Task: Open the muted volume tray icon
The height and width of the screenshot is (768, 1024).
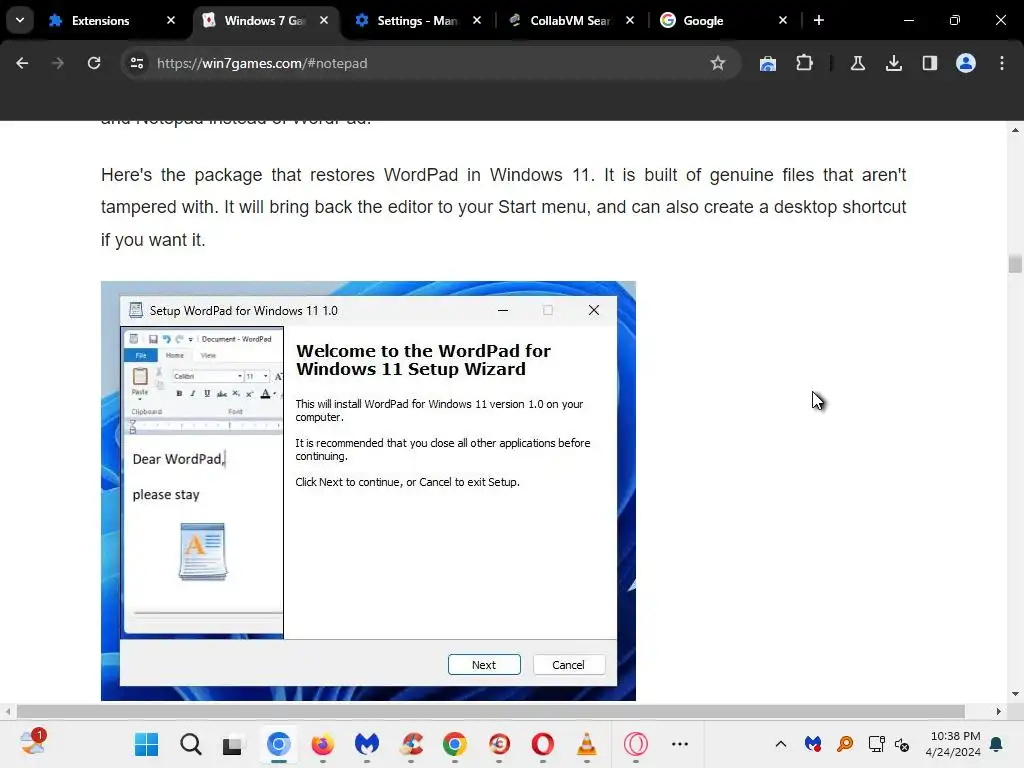Action: [x=902, y=744]
